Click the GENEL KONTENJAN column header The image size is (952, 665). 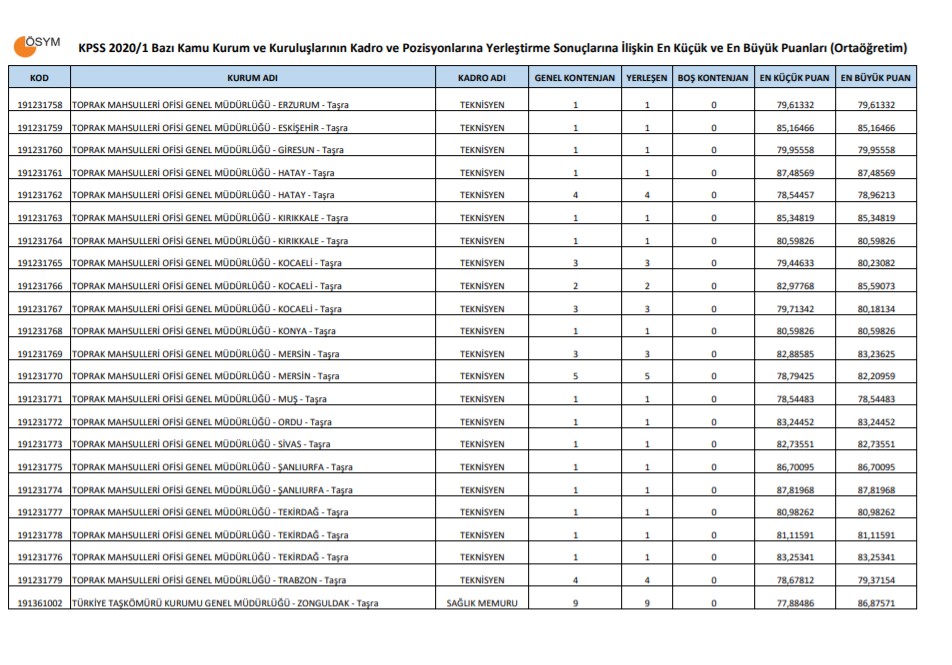point(575,78)
